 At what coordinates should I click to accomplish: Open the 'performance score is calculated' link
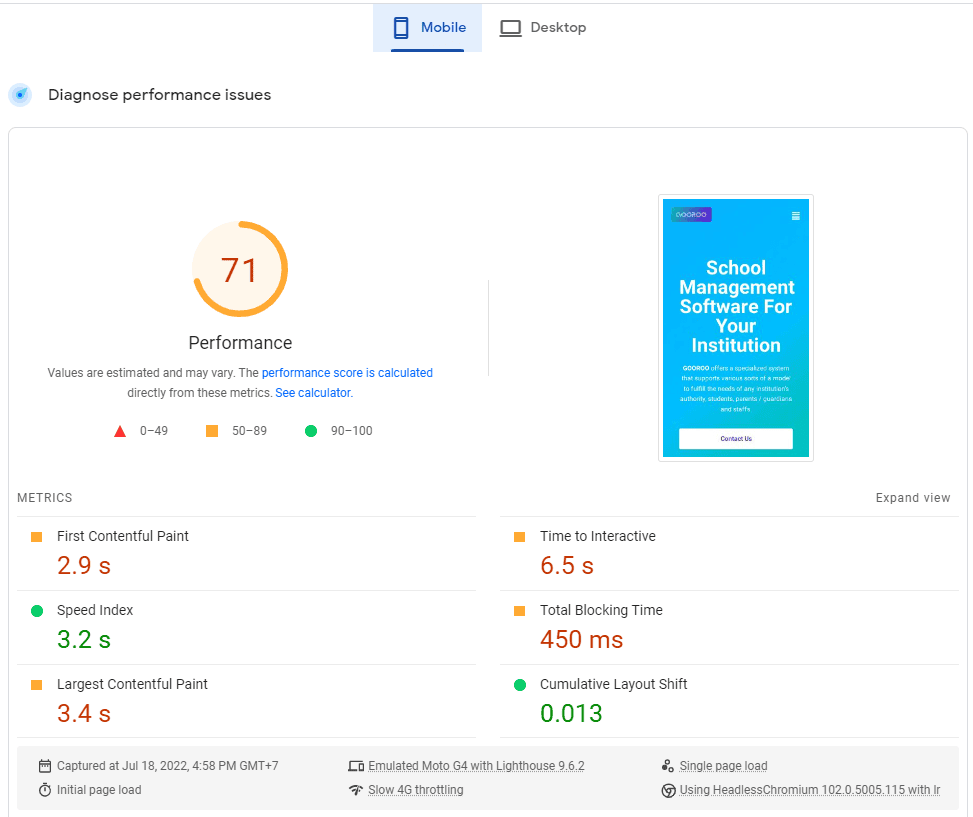pos(347,373)
